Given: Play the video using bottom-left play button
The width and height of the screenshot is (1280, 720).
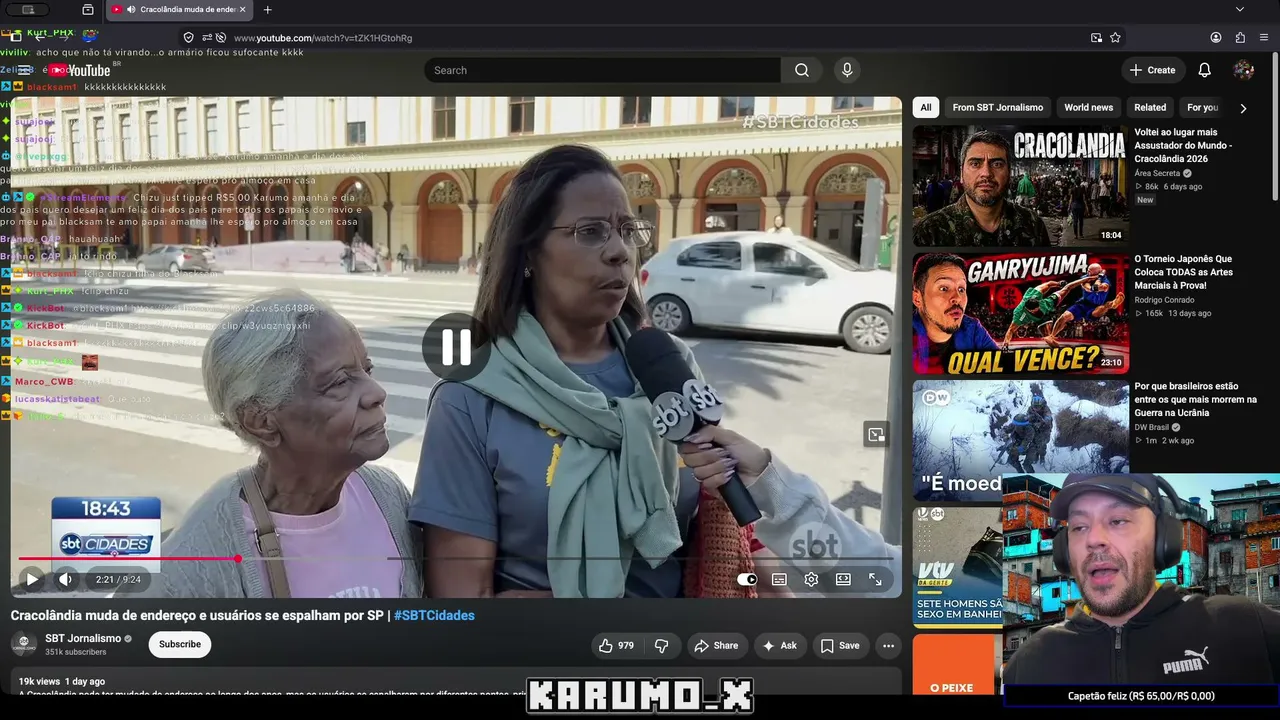Looking at the screenshot, I should [32, 579].
